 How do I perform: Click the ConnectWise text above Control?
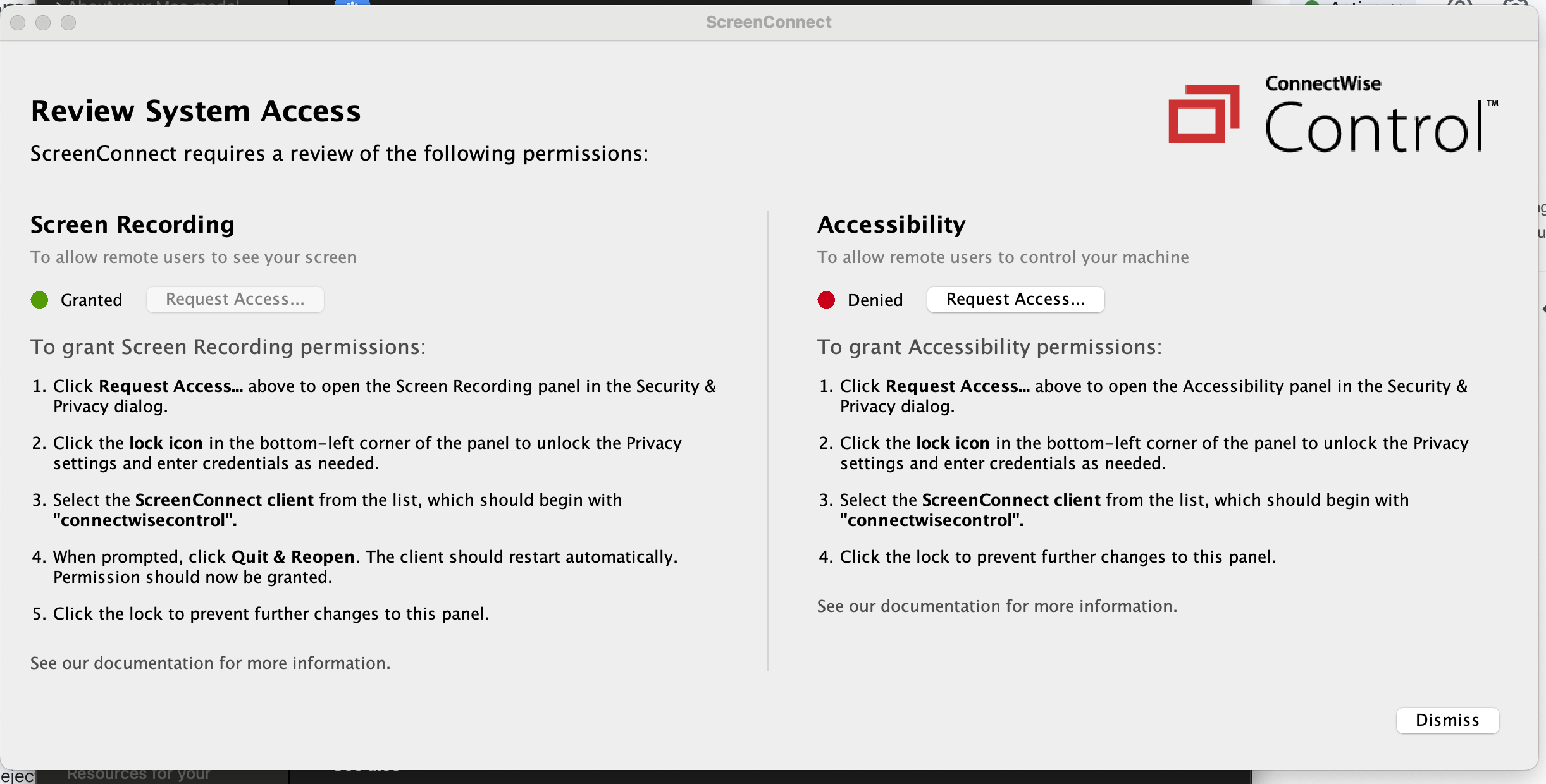(1323, 83)
